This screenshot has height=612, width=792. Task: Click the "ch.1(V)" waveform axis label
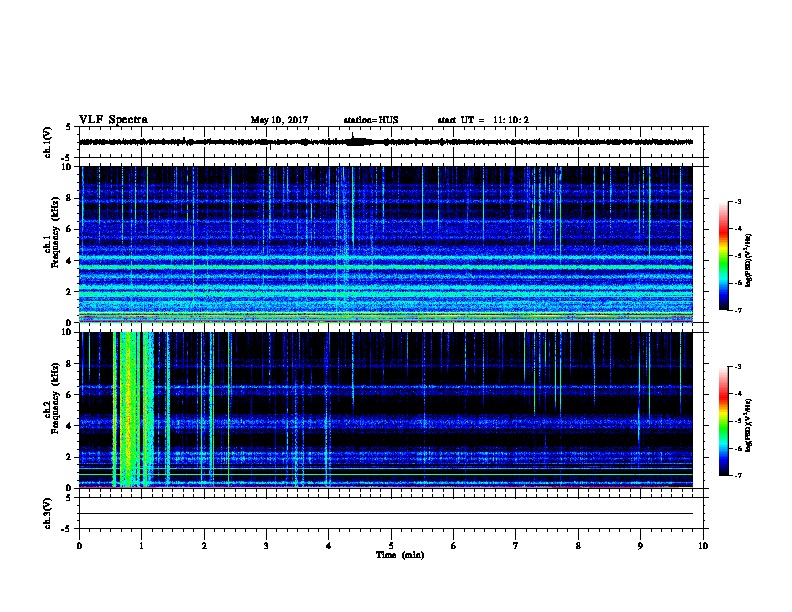pos(47,142)
